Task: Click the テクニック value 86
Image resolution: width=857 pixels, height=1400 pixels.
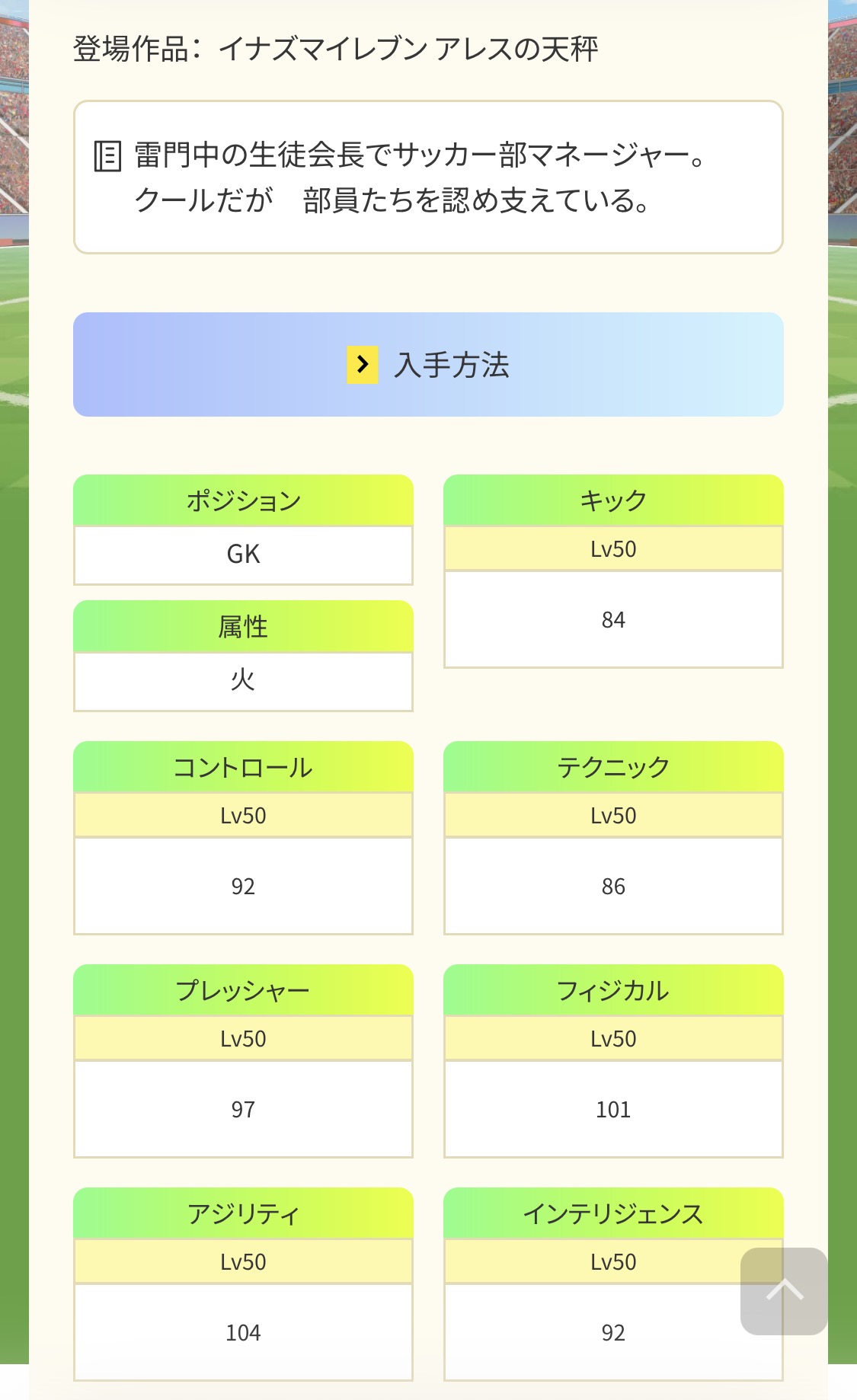Action: (x=613, y=887)
